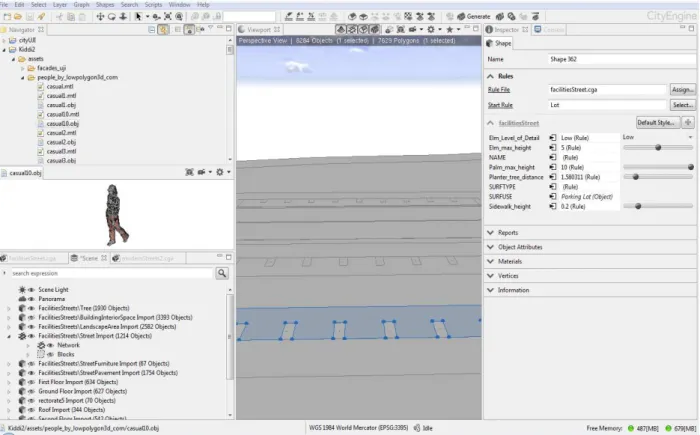Click the Assign rule file button
This screenshot has width=700, height=435.
click(683, 90)
